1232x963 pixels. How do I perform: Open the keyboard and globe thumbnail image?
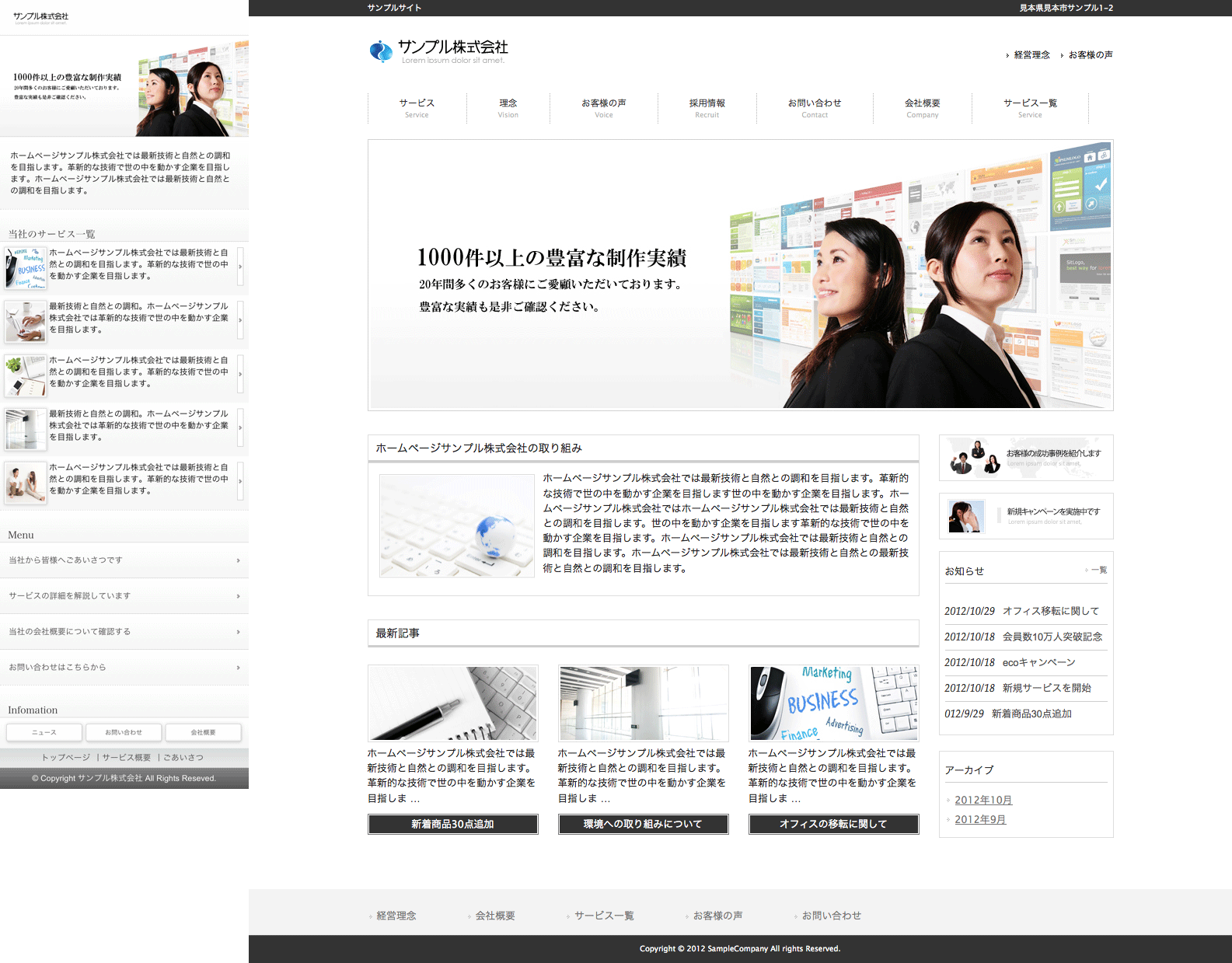[456, 525]
